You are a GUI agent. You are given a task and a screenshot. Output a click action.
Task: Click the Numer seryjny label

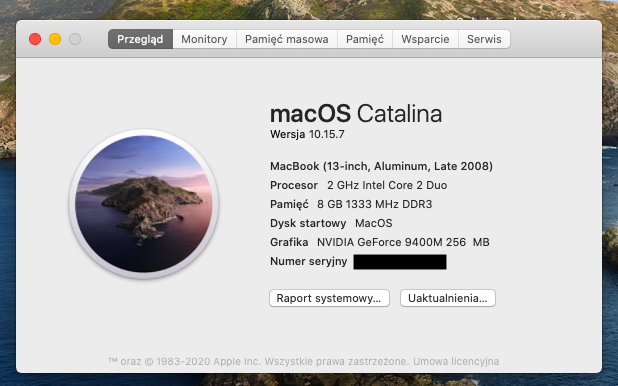tap(309, 261)
